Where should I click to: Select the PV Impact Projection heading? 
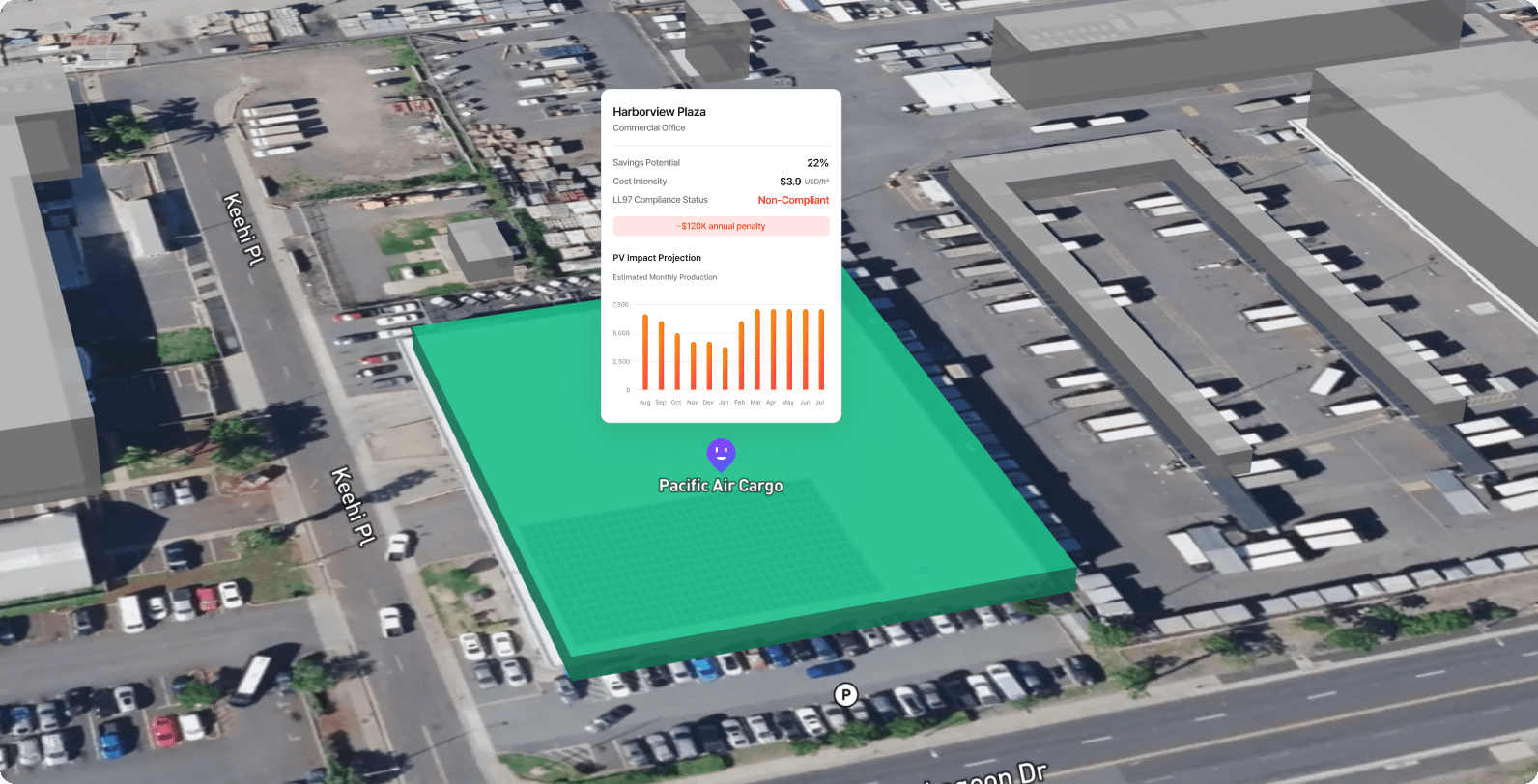tap(657, 258)
